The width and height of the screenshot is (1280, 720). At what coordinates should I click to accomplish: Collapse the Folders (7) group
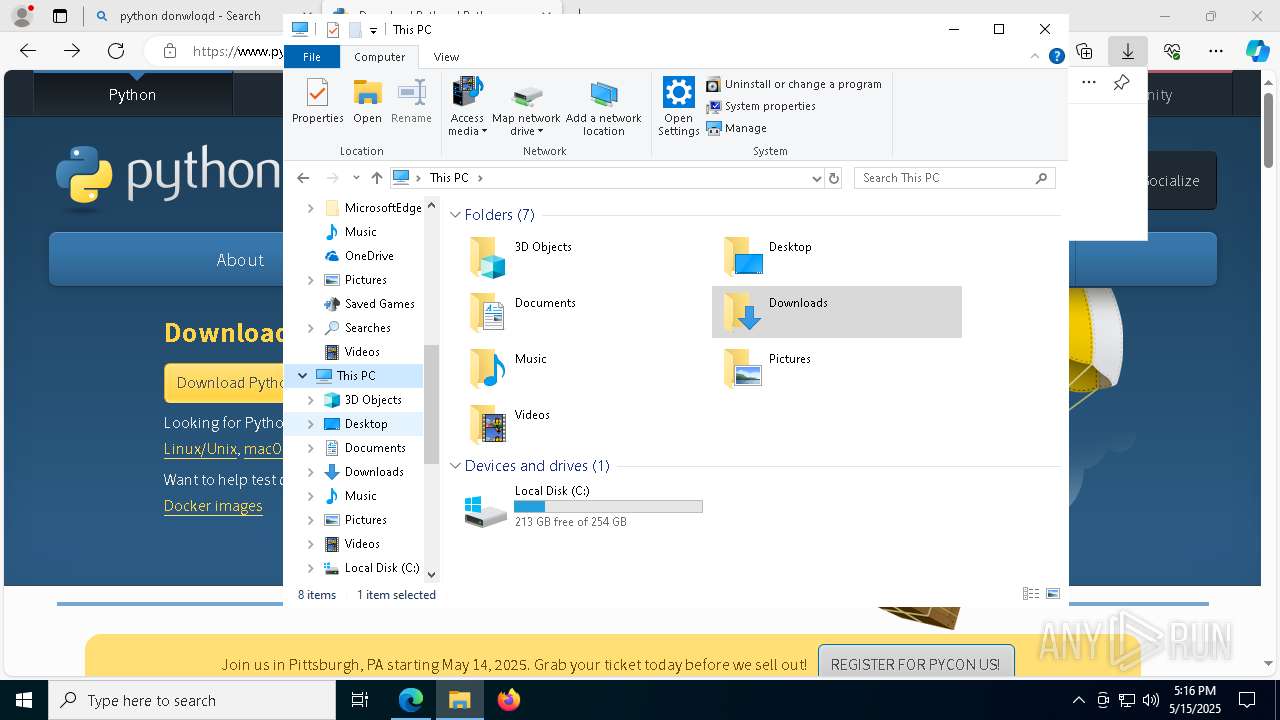tap(455, 215)
